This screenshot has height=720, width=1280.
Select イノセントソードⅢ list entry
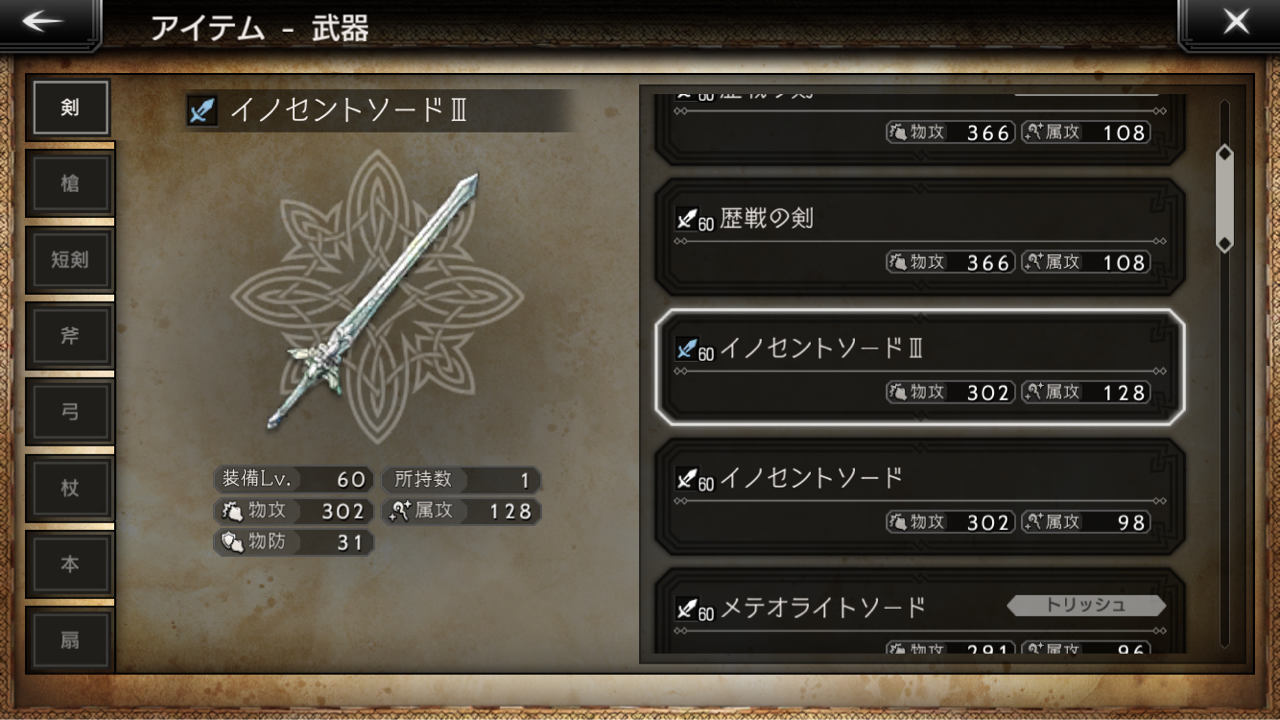(x=920, y=367)
